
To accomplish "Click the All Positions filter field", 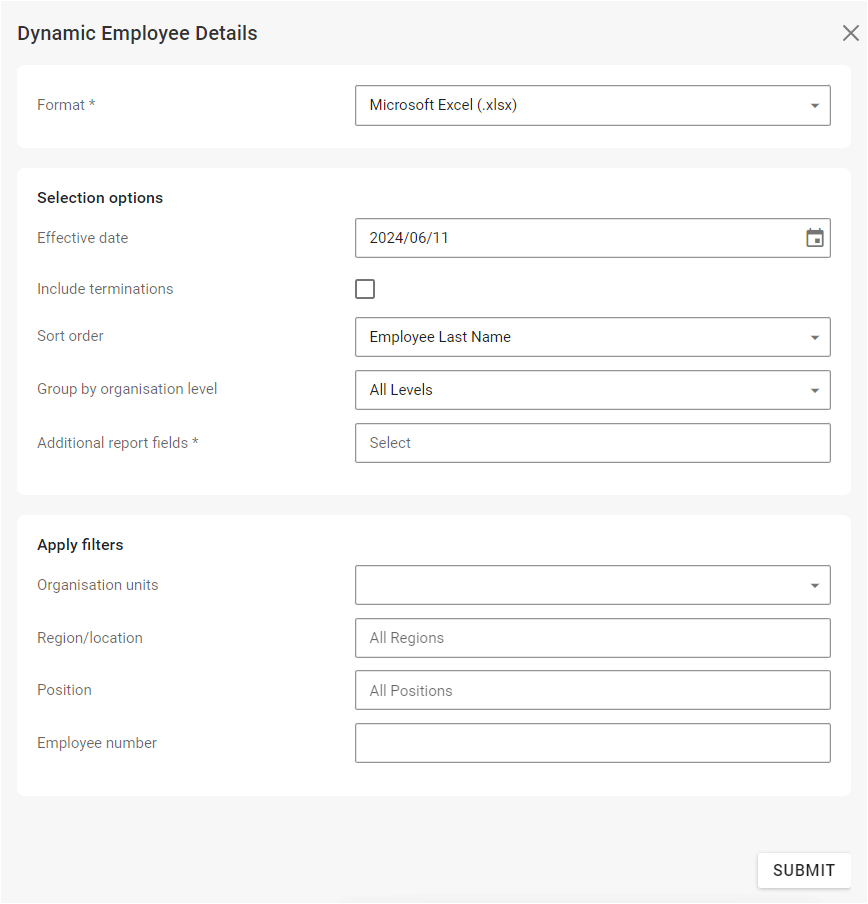I will [592, 690].
